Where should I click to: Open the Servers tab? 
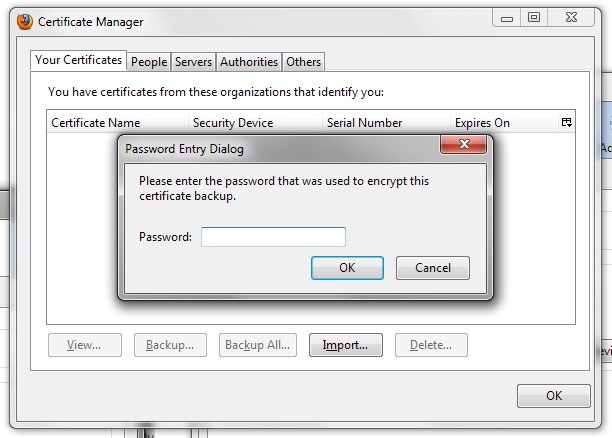click(x=193, y=62)
